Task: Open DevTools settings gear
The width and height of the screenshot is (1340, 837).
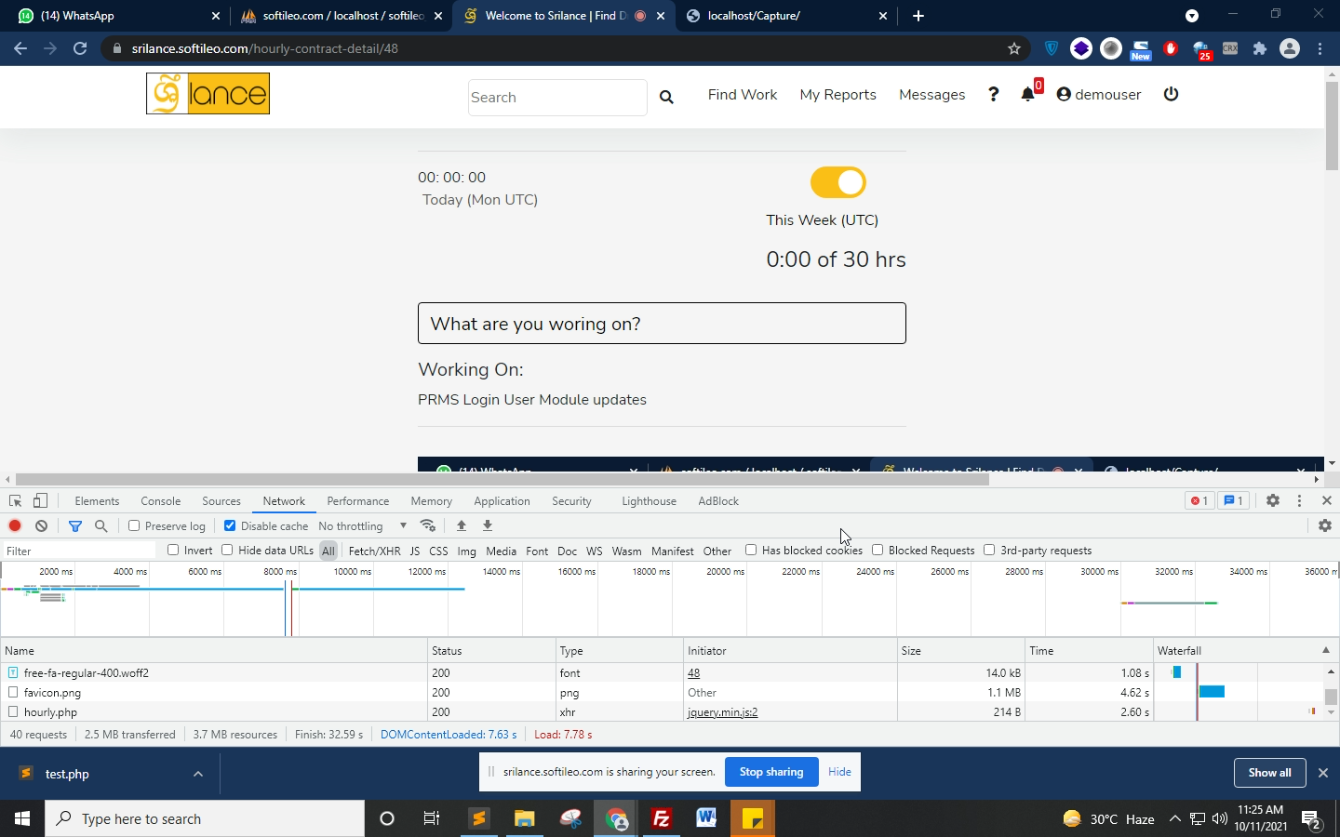Action: tap(1272, 501)
